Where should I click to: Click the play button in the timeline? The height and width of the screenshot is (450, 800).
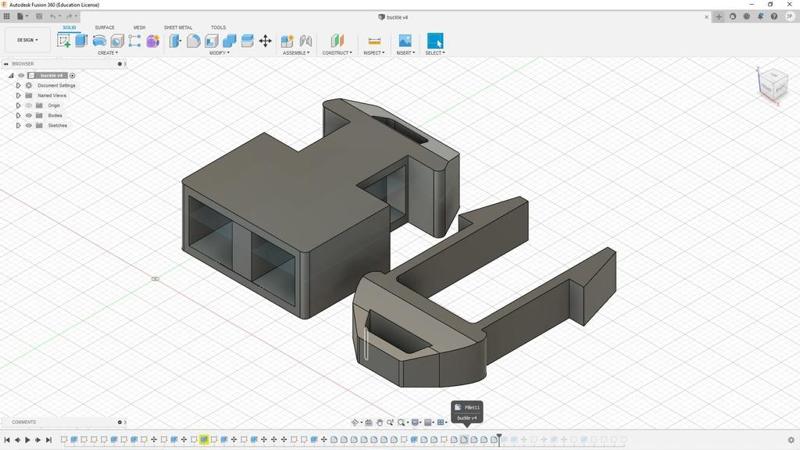pos(27,440)
